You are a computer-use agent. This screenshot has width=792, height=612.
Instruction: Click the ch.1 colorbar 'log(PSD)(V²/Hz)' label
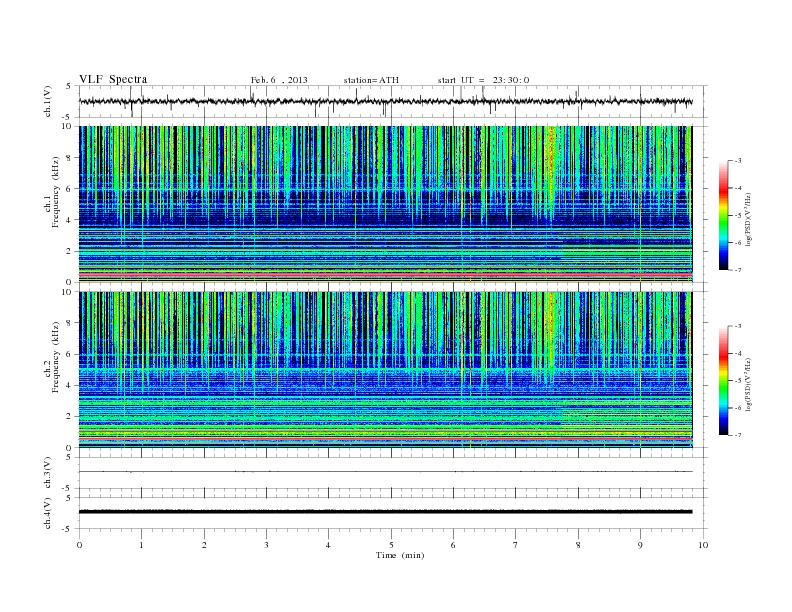(749, 220)
